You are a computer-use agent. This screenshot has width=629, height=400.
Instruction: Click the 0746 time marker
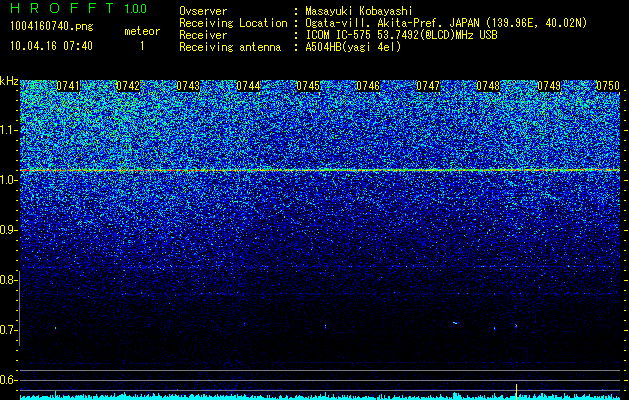(368, 86)
